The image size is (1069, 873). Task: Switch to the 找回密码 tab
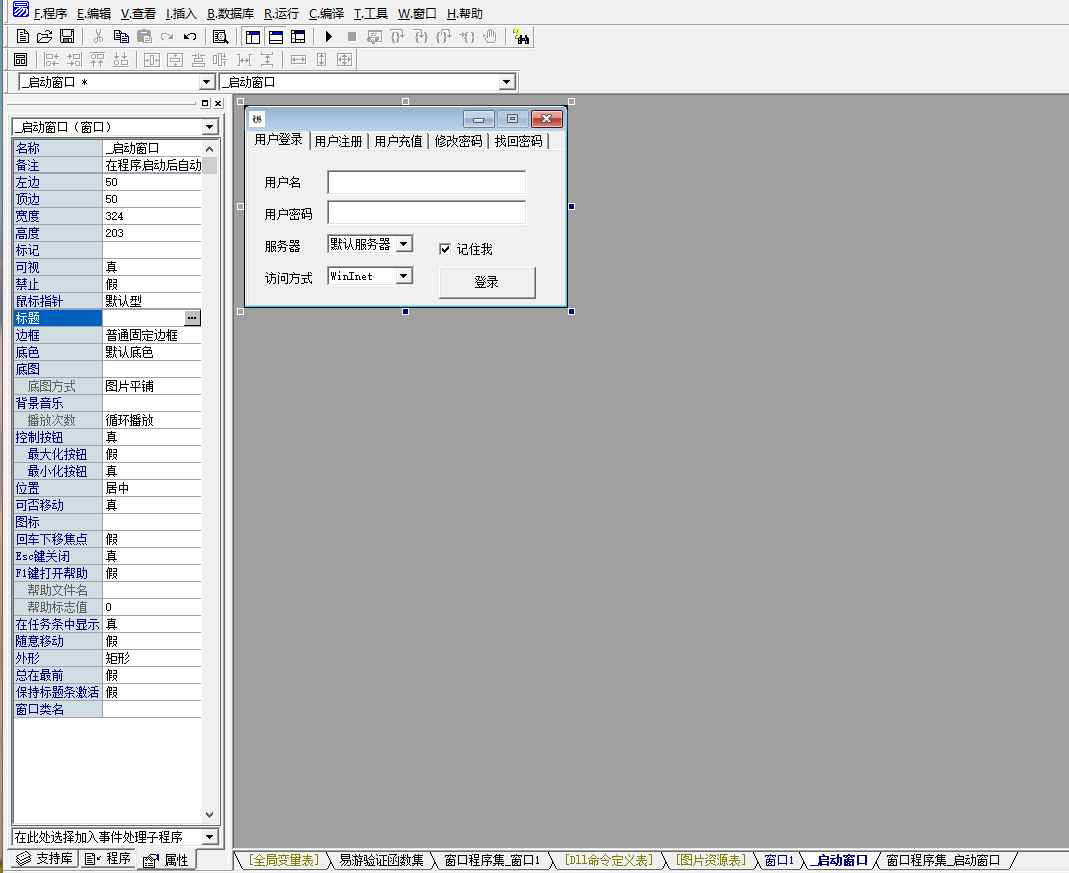[x=518, y=141]
